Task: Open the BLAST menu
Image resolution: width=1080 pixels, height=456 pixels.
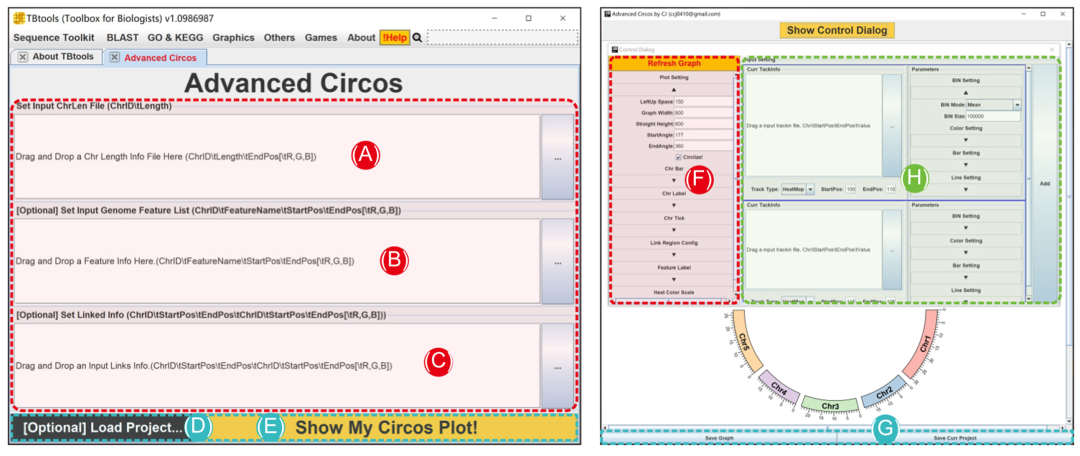Action: click(123, 38)
